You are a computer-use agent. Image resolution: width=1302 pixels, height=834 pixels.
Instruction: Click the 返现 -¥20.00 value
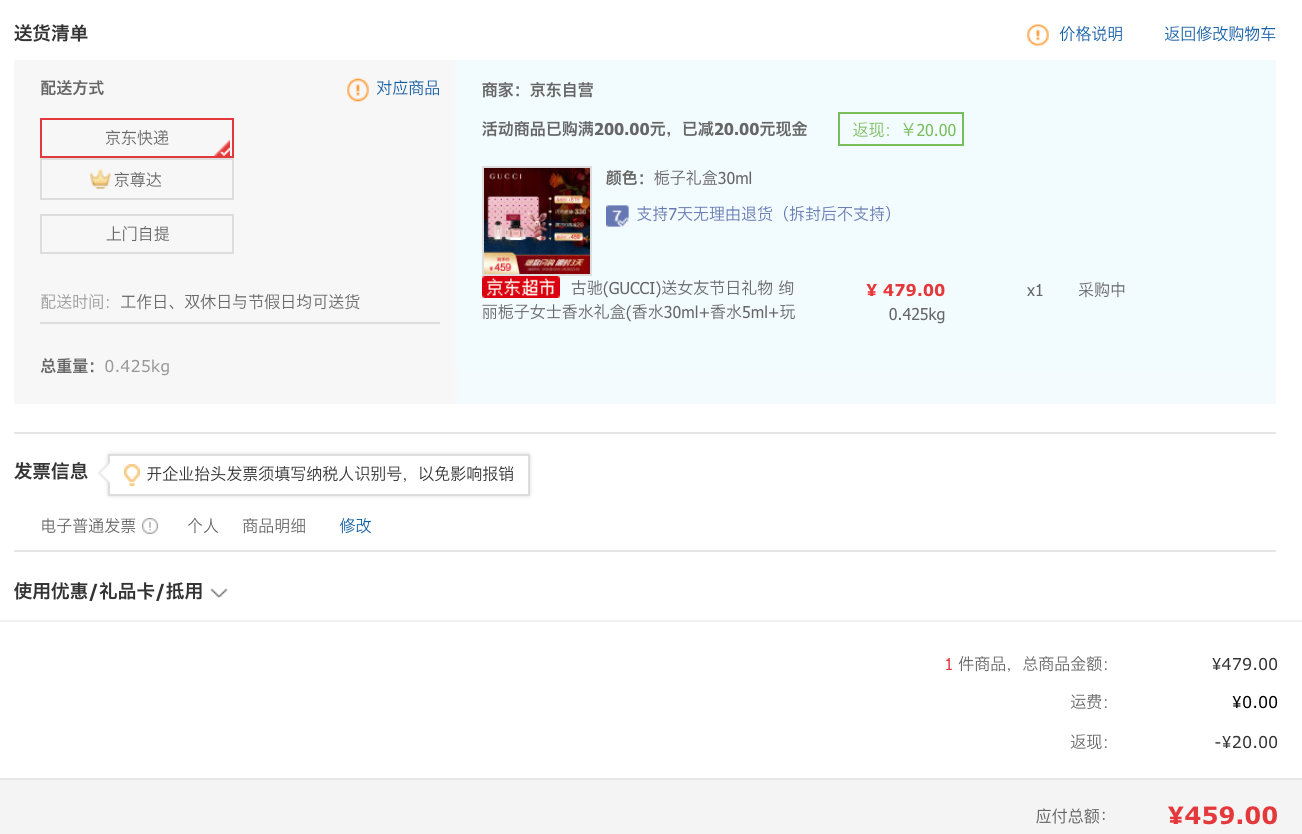1246,742
